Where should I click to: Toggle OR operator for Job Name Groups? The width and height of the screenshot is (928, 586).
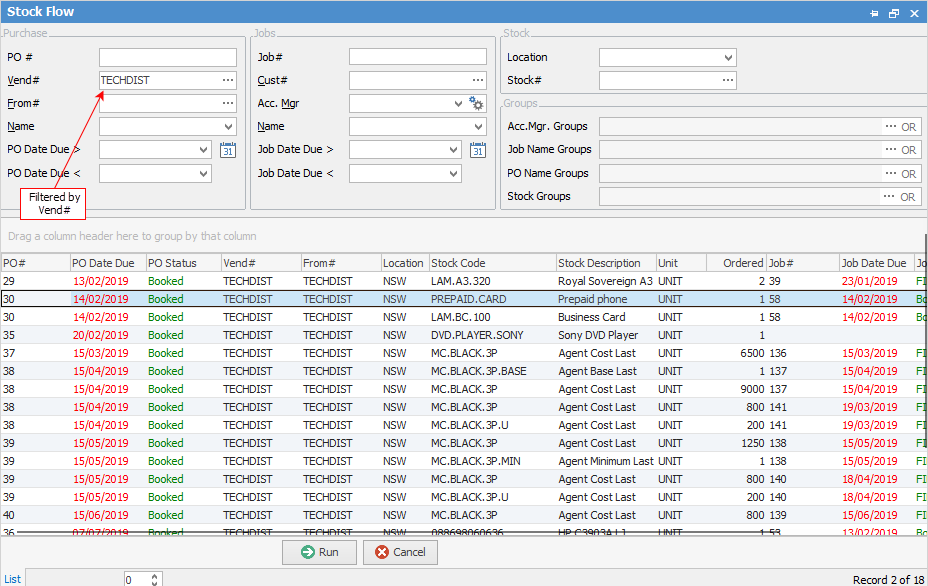coord(908,150)
